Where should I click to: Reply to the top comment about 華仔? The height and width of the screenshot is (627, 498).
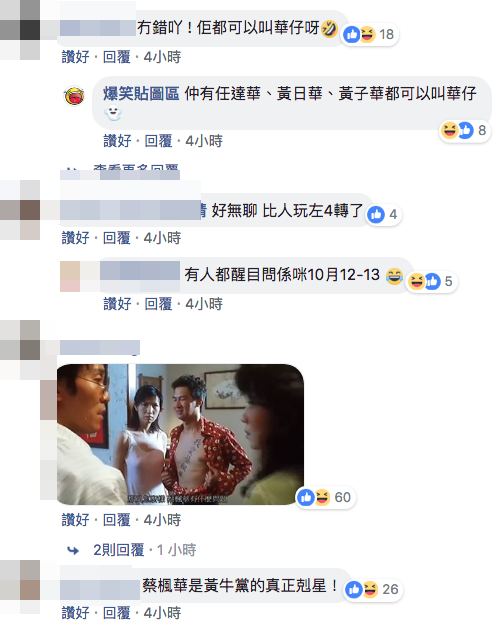pyautogui.click(x=117, y=57)
